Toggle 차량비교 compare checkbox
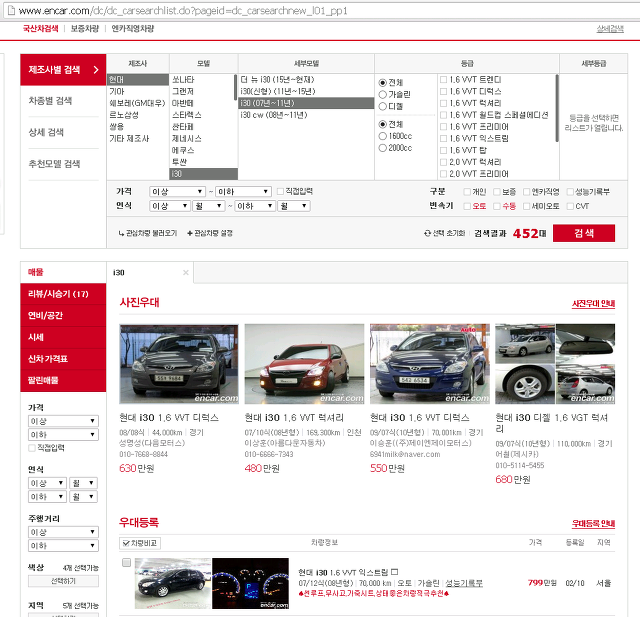 [126, 543]
